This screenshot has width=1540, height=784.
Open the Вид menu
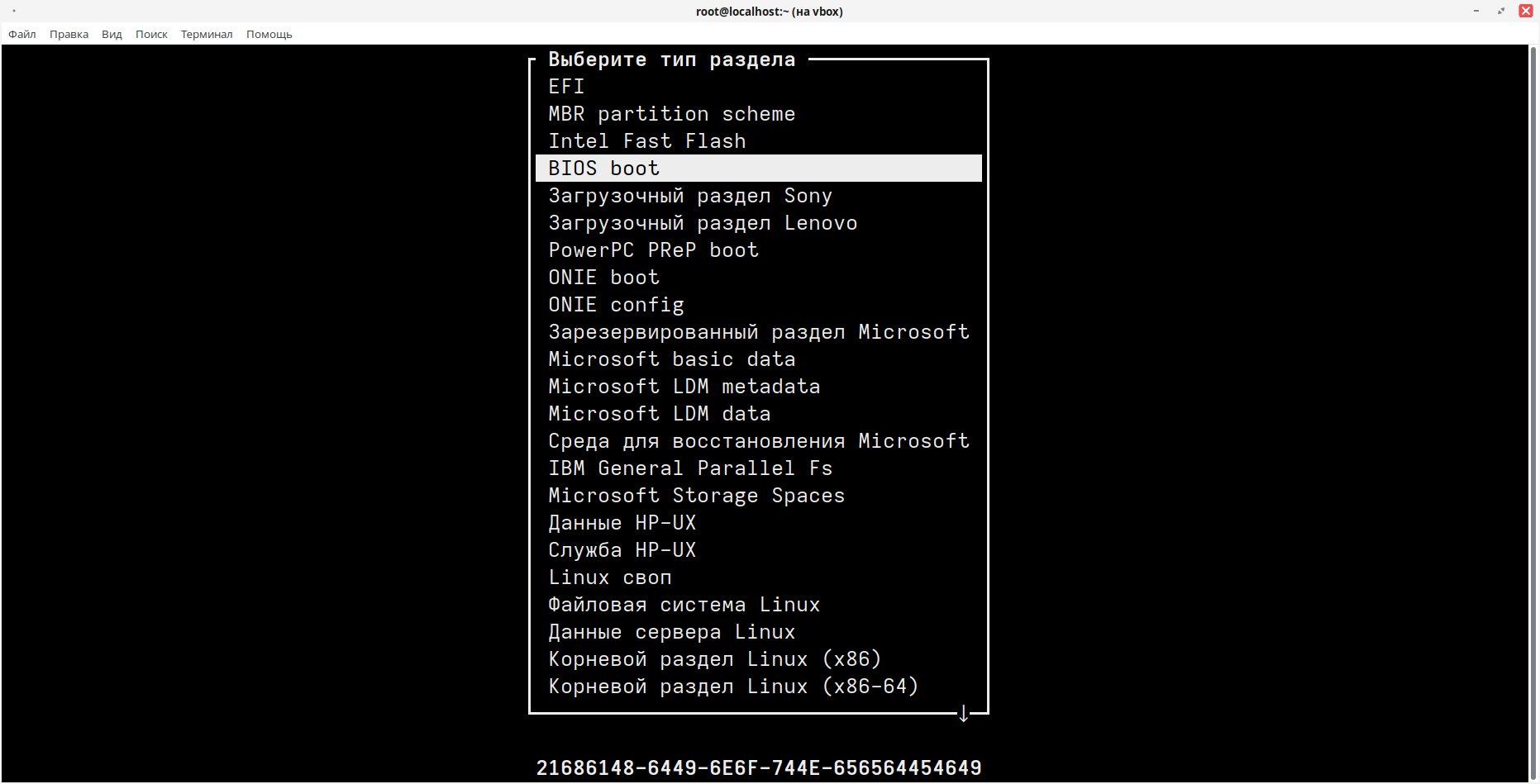(x=112, y=34)
